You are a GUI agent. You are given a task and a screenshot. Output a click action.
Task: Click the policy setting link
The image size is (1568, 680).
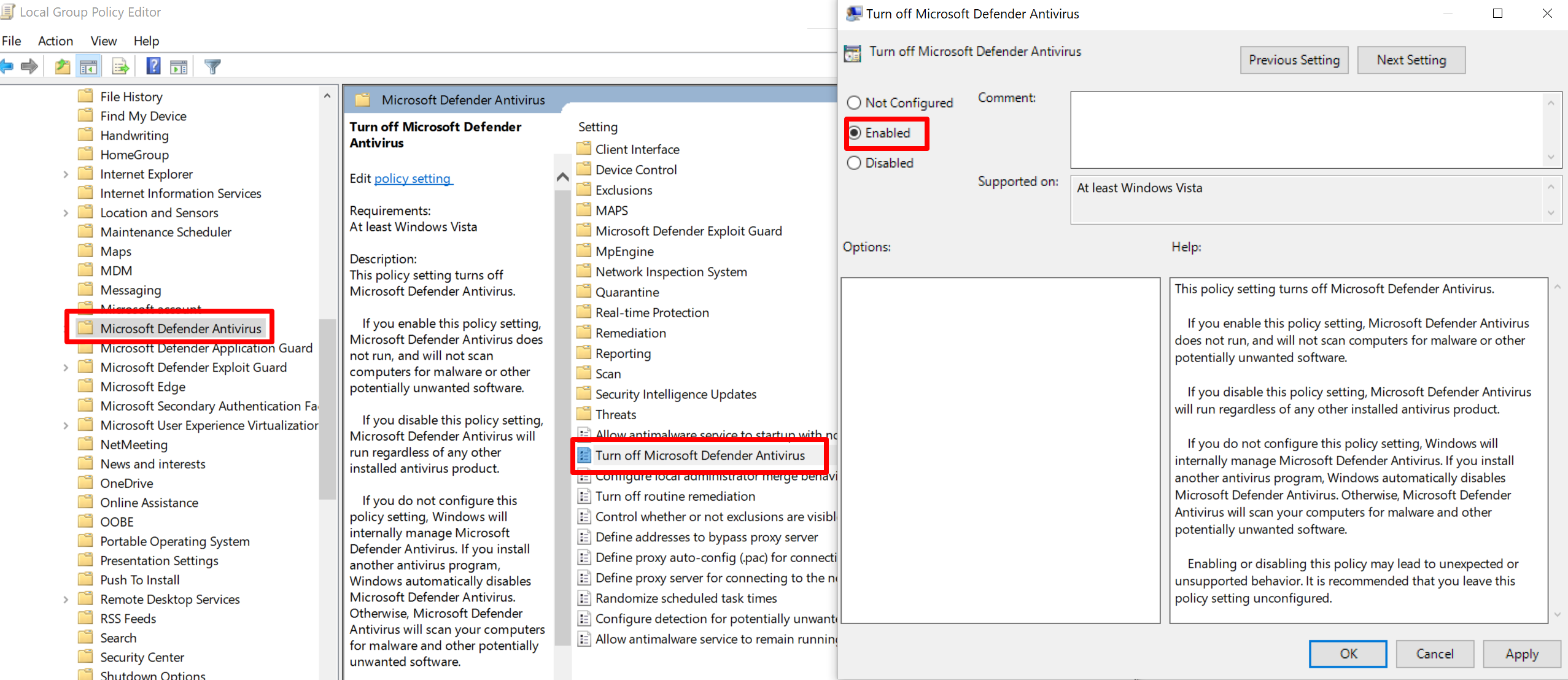click(x=413, y=179)
